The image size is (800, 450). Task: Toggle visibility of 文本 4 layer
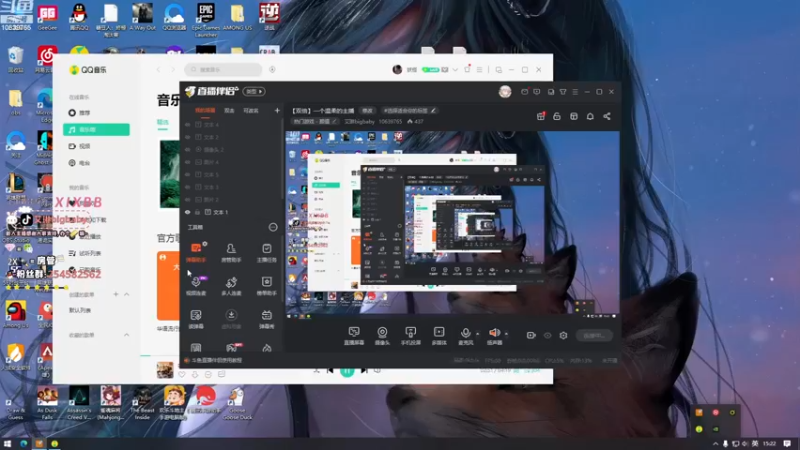pyautogui.click(x=188, y=124)
